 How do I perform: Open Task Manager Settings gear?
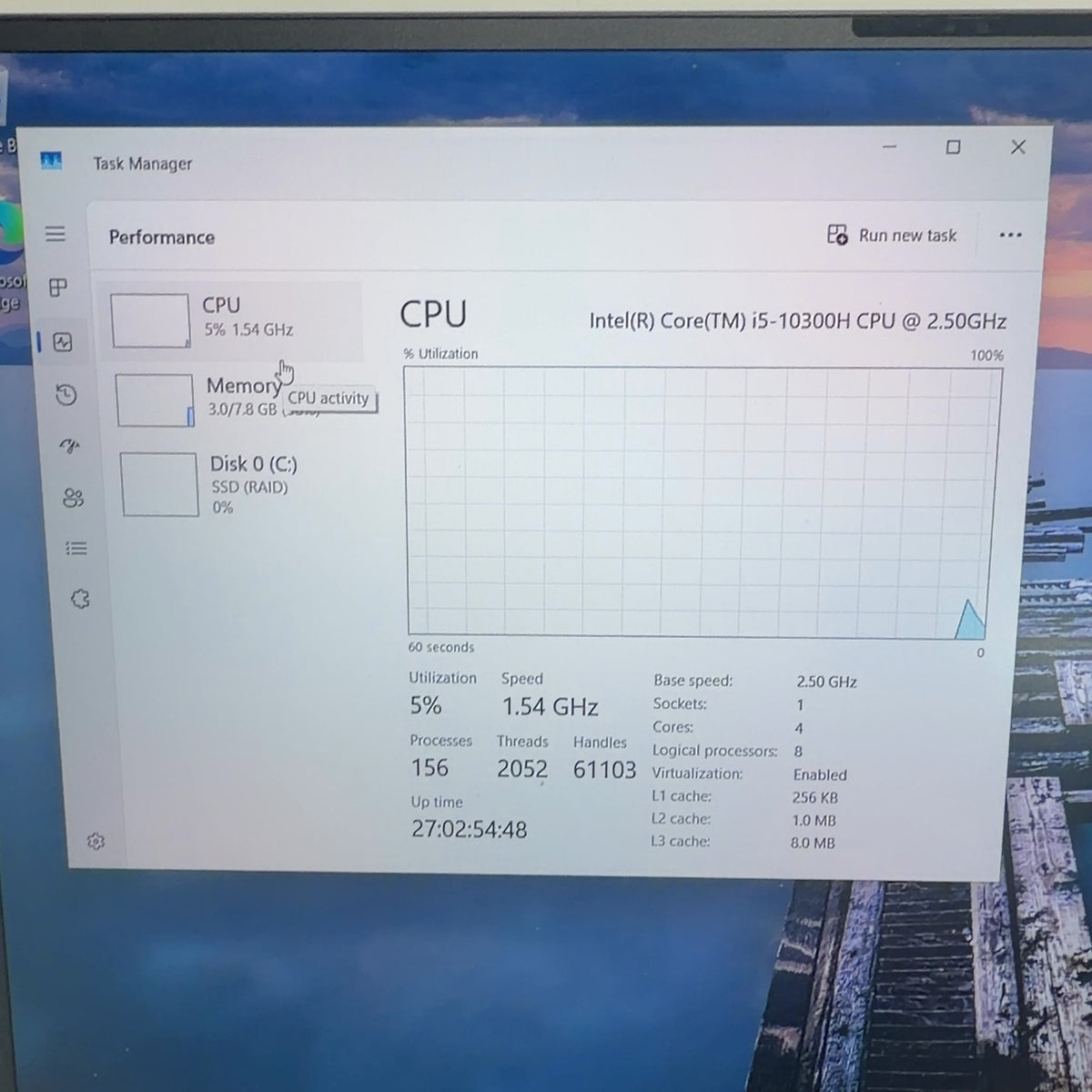pos(96,842)
